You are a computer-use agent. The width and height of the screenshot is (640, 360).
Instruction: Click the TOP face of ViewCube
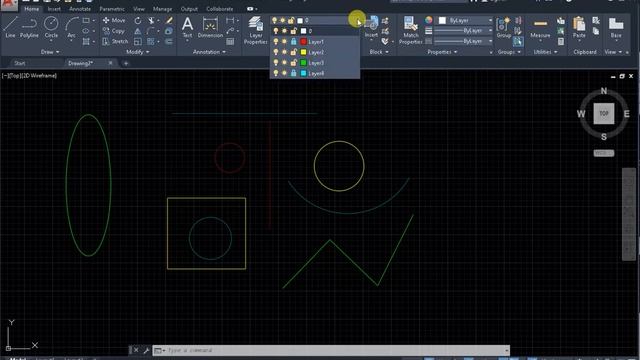tap(604, 113)
